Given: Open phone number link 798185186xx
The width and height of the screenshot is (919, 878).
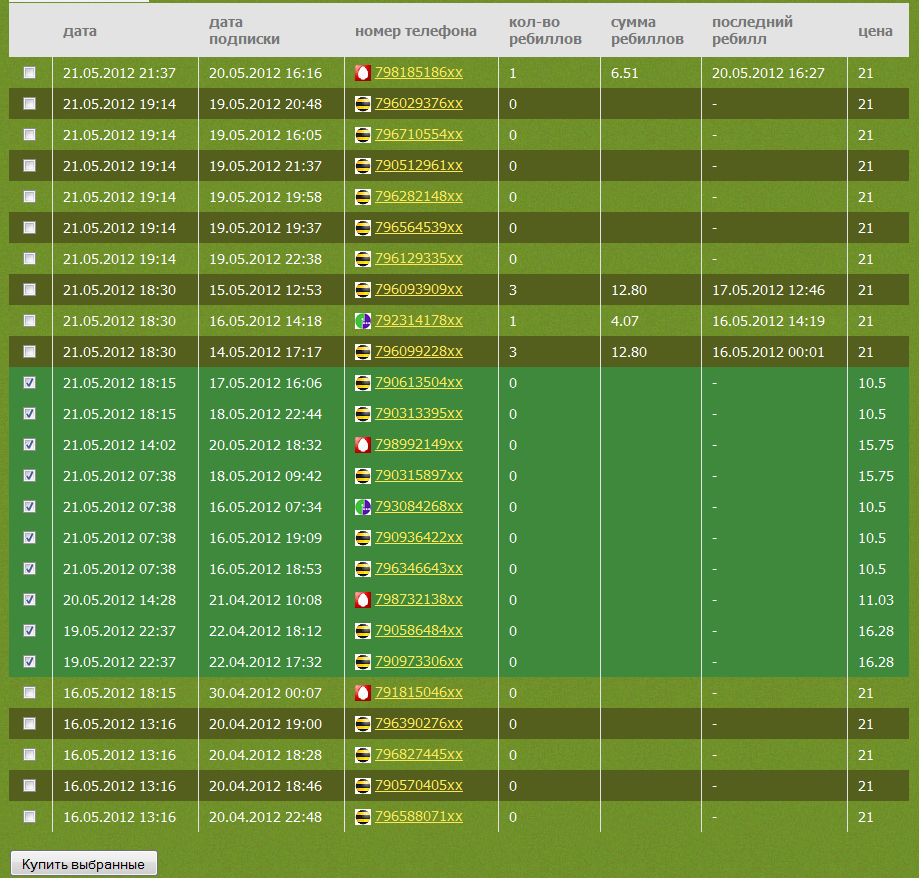Looking at the screenshot, I should (x=418, y=73).
